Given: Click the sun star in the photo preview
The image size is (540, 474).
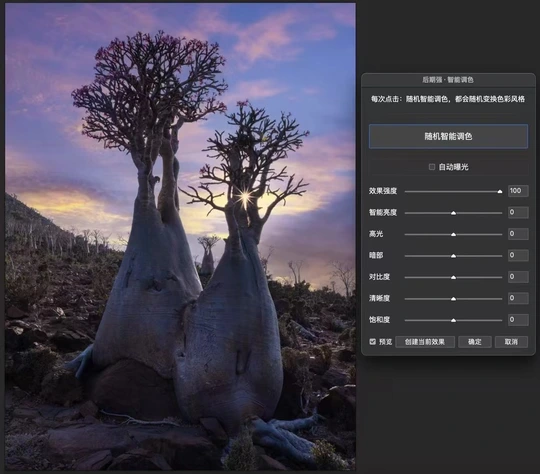Looking at the screenshot, I should point(245,197).
